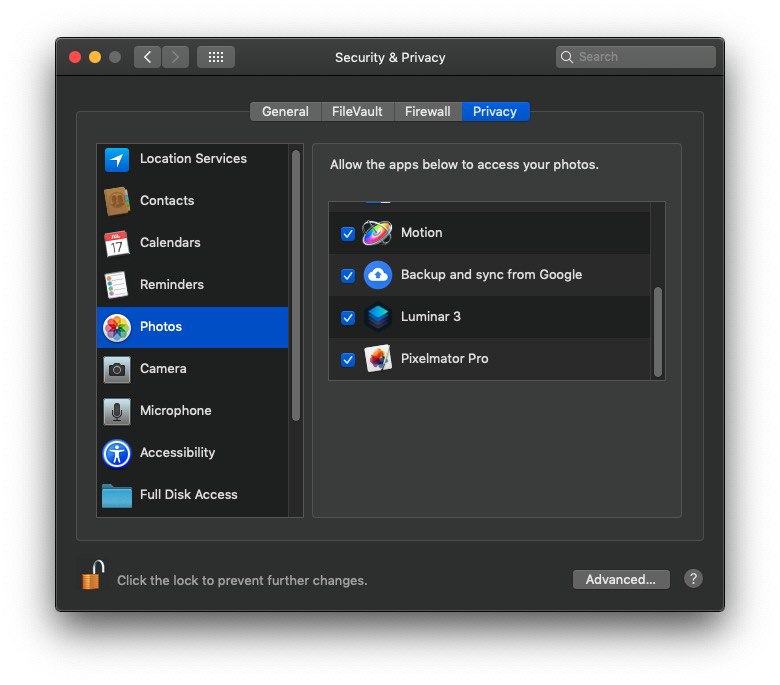This screenshot has height=685, width=780.
Task: Click the Motion app name
Action: (421, 233)
